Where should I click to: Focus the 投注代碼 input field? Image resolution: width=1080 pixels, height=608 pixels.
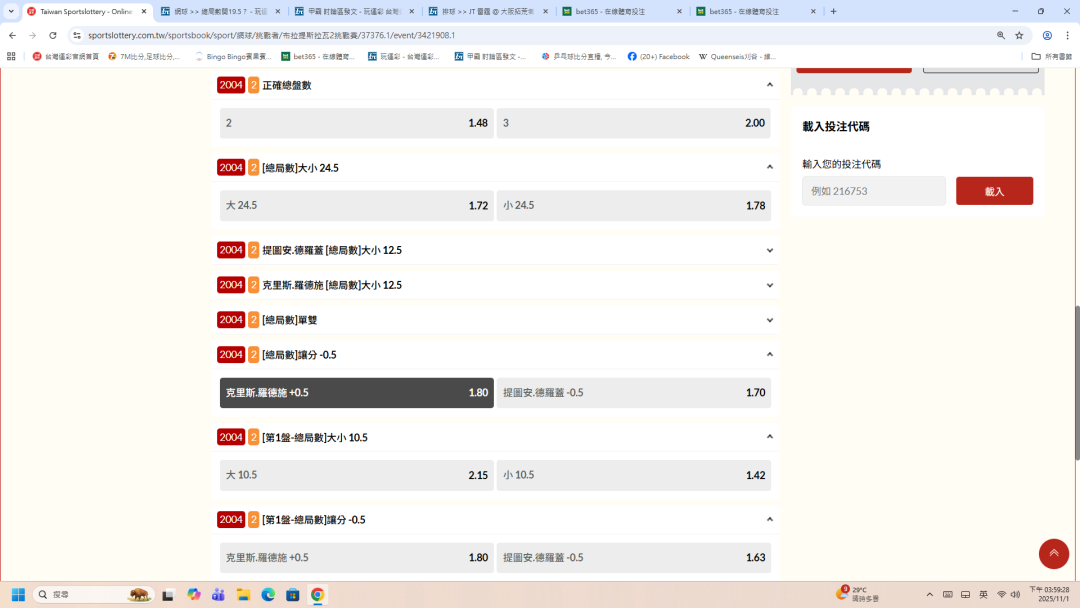click(x=873, y=191)
